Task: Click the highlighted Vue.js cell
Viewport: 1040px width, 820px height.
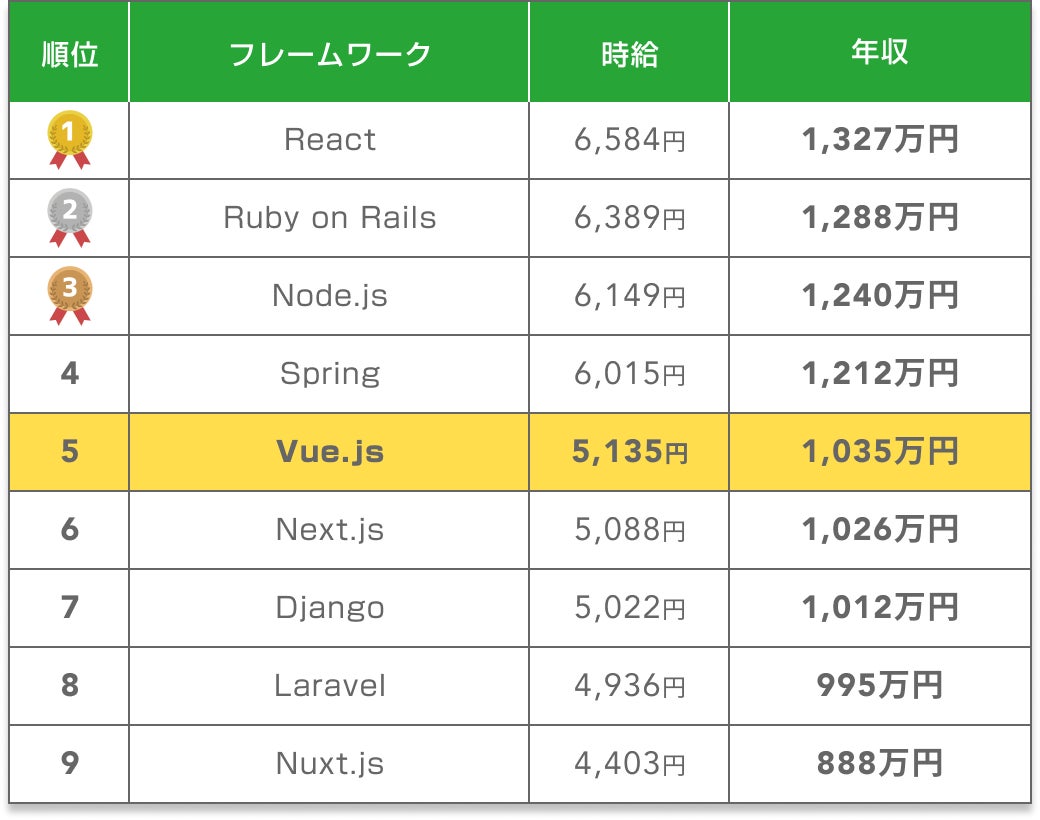Action: [330, 451]
